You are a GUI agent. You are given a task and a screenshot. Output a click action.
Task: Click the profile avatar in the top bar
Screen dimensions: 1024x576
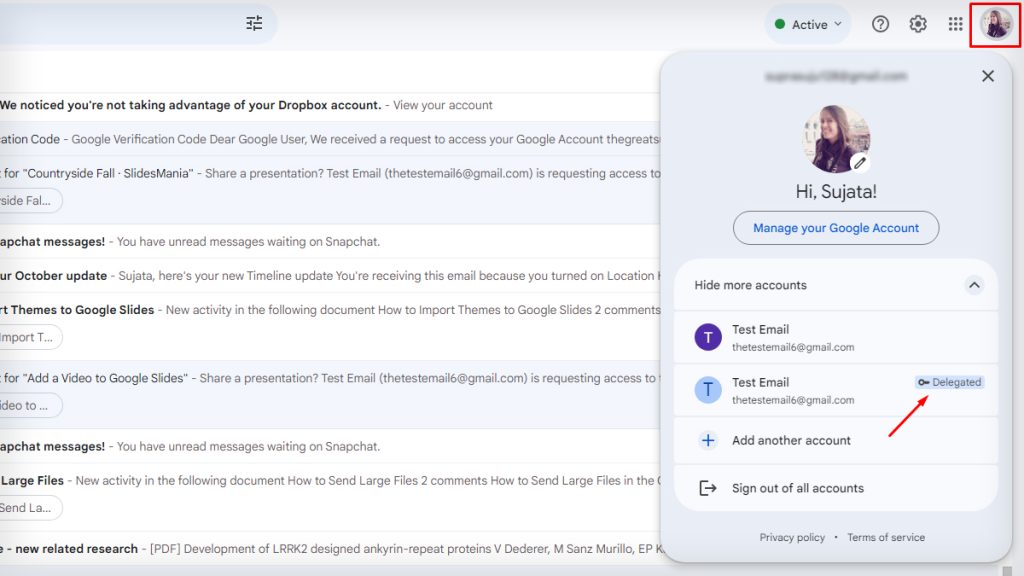point(994,23)
